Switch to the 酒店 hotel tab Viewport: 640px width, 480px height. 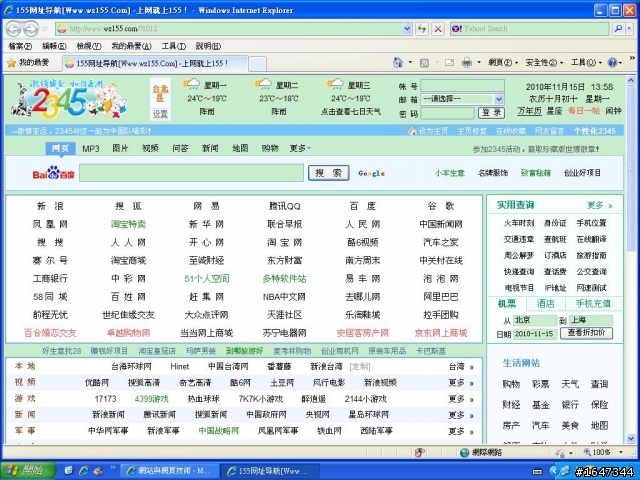point(545,303)
